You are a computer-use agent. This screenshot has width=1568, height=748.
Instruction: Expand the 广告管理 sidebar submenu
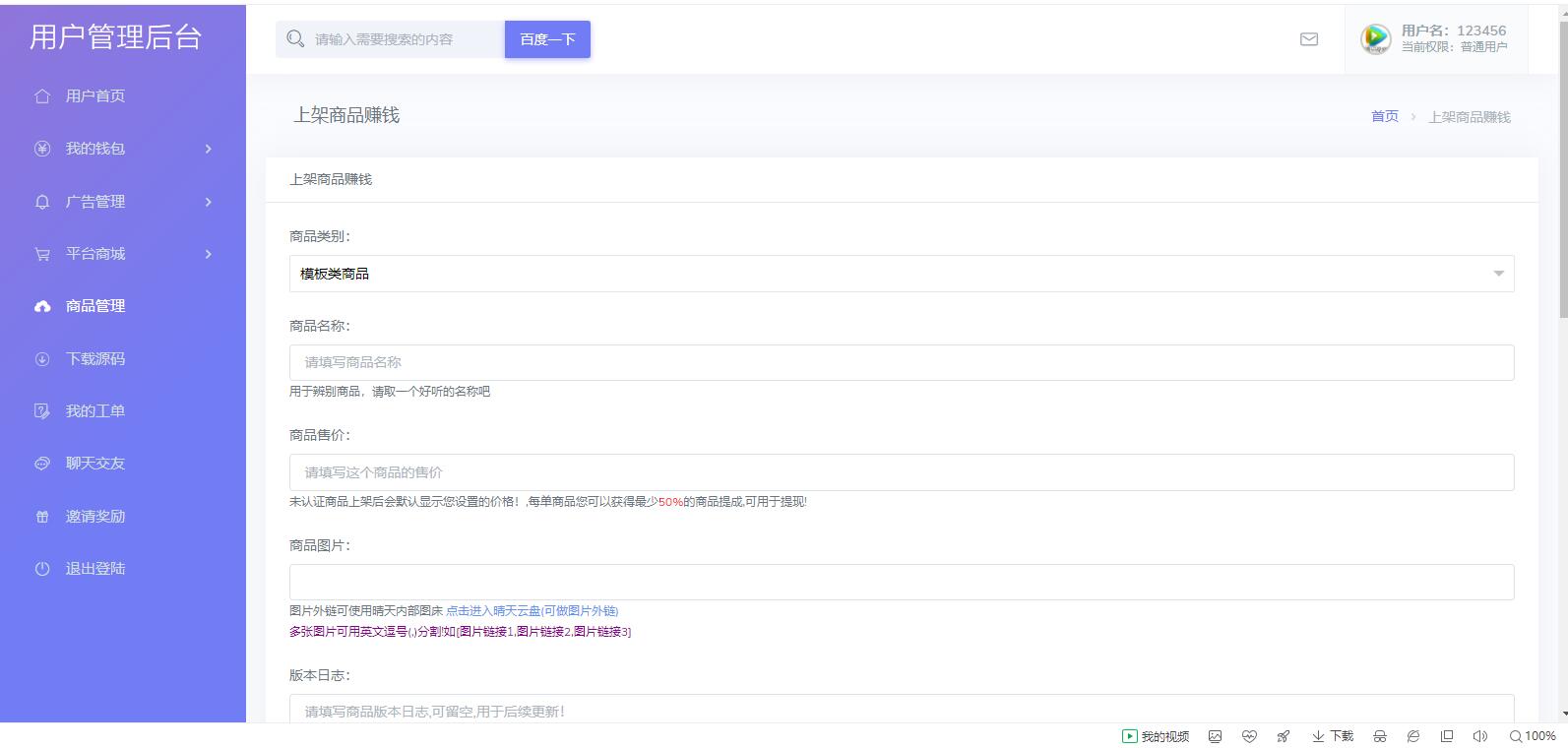coord(208,202)
